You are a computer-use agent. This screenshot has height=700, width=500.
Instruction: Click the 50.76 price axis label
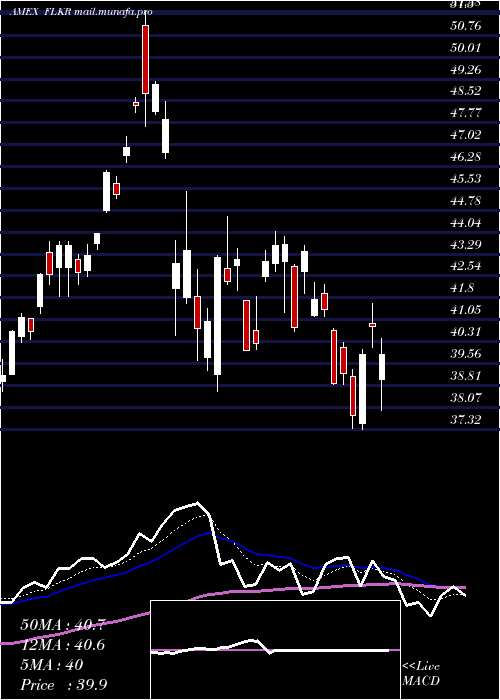[x=466, y=25]
